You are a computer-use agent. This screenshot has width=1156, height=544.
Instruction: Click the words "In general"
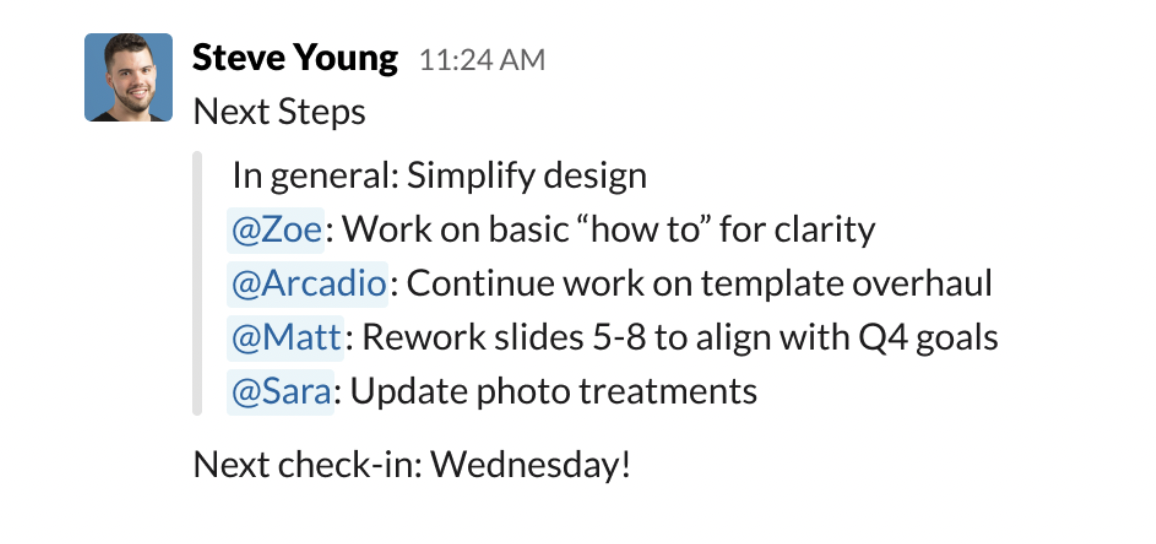pos(314,176)
